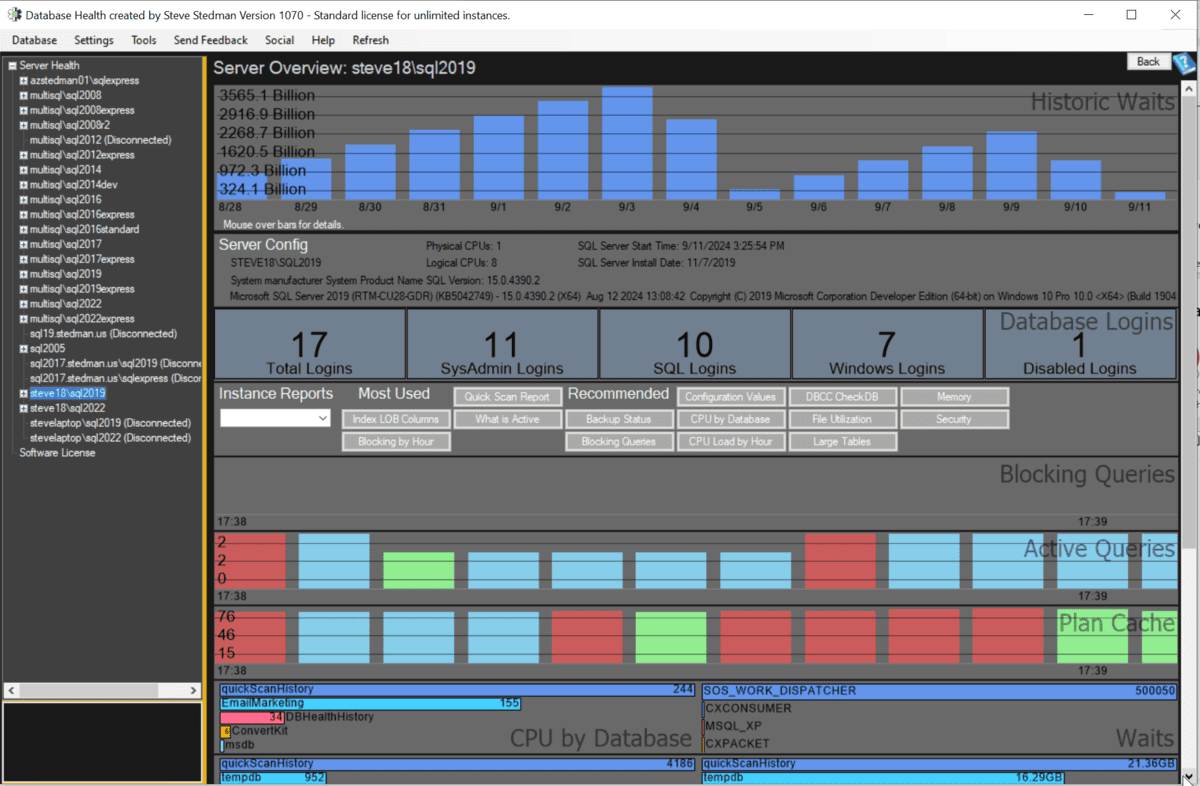1200x786 pixels.
Task: Select Software License tree item
Action: click(x=57, y=453)
